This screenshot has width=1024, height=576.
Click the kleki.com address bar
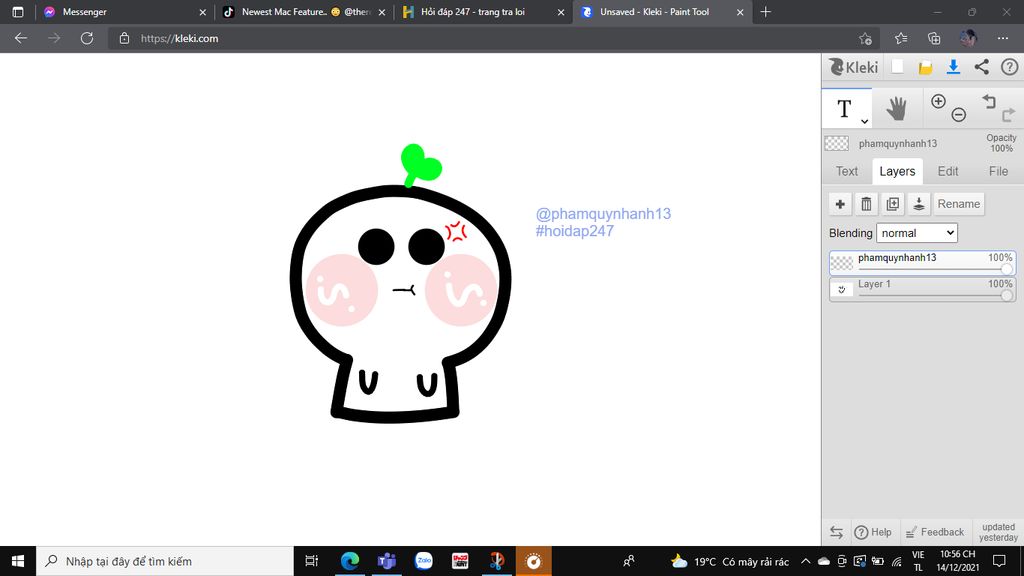pyautogui.click(x=483, y=39)
